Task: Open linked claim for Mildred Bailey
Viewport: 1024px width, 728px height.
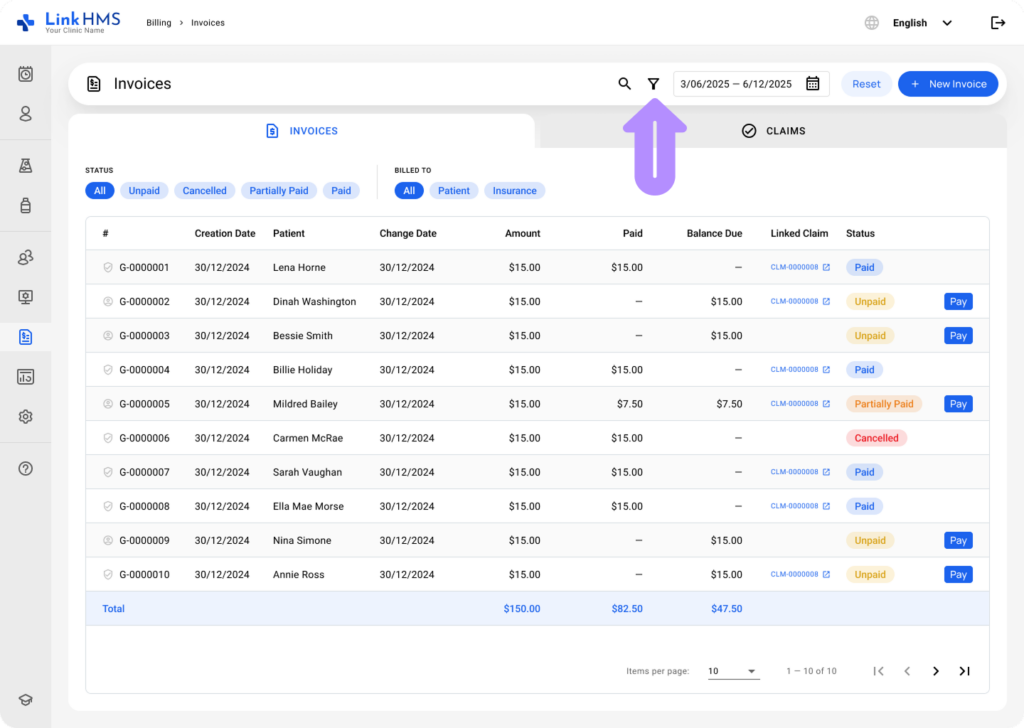Action: (x=800, y=404)
